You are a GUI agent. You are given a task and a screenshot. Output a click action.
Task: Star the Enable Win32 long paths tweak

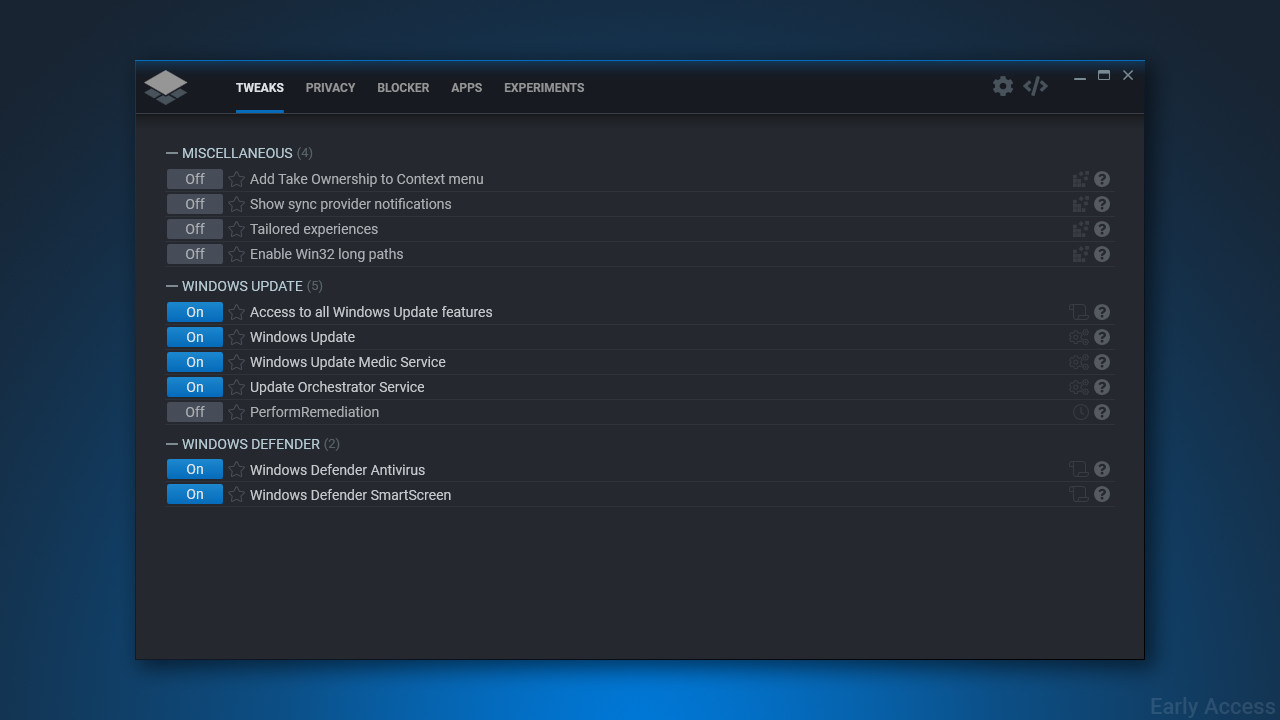click(236, 254)
